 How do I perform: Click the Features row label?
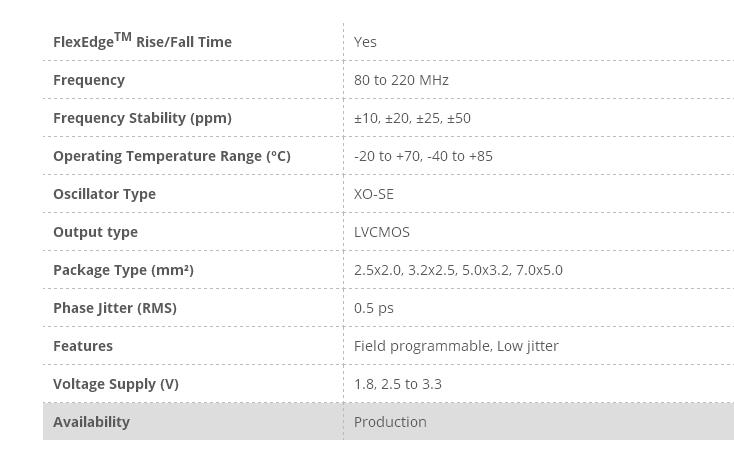point(83,346)
